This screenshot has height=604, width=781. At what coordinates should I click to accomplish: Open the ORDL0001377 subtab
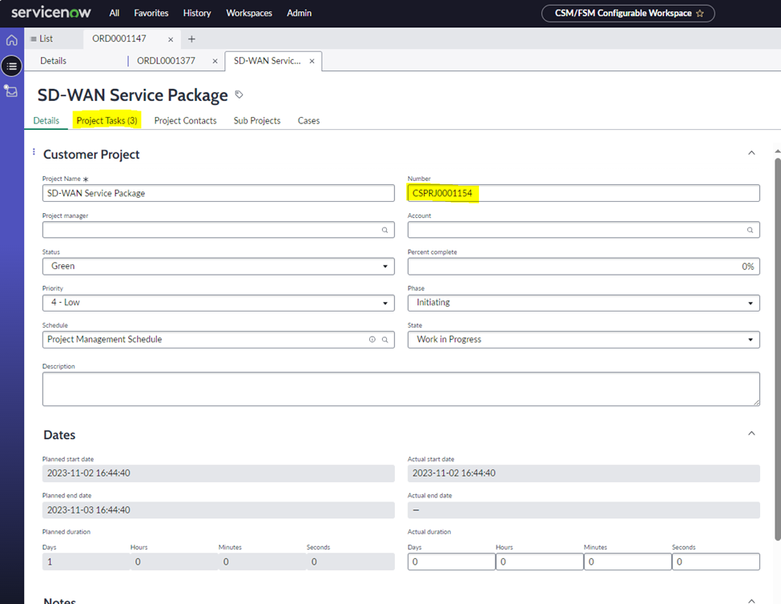coord(166,61)
